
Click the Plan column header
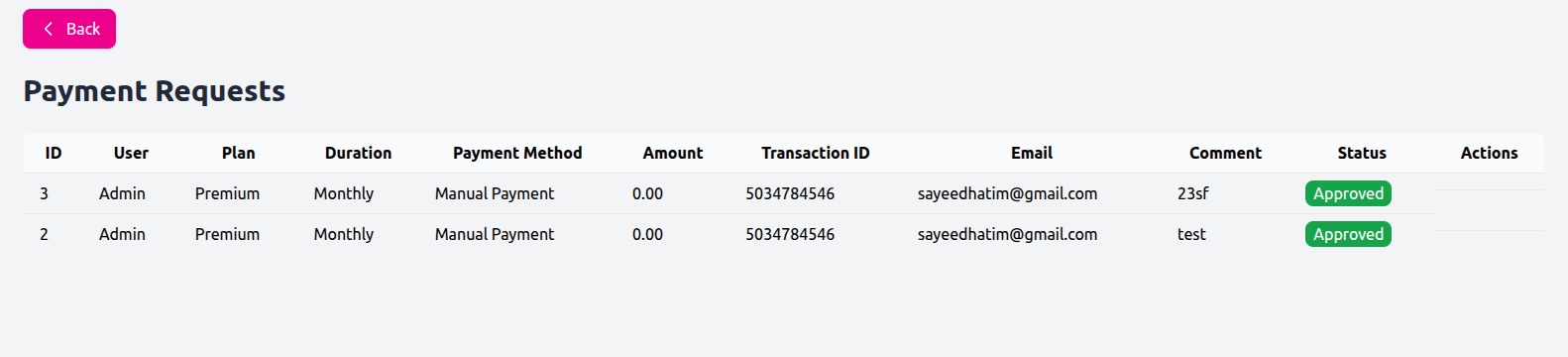click(x=238, y=153)
